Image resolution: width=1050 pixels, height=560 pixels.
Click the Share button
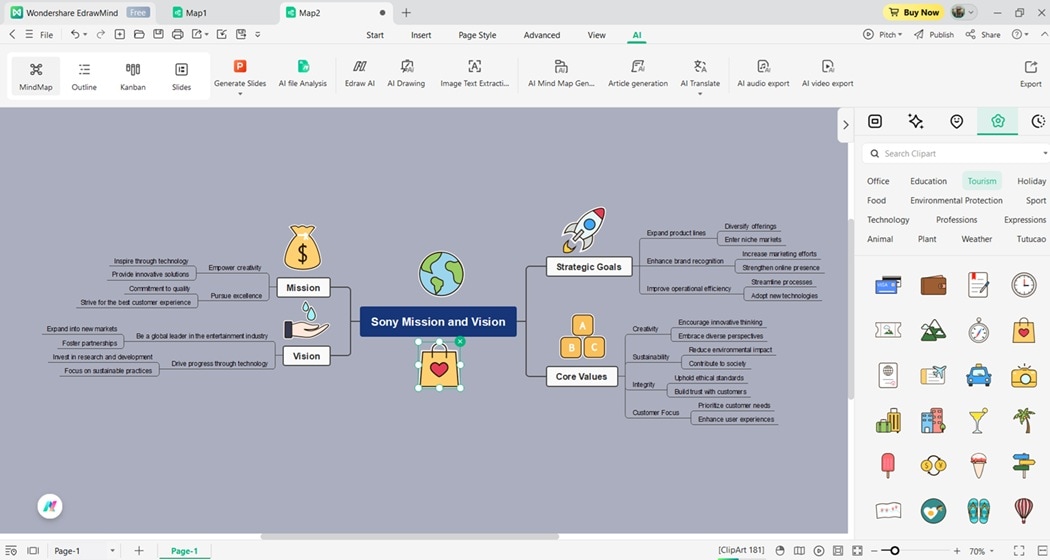point(983,34)
